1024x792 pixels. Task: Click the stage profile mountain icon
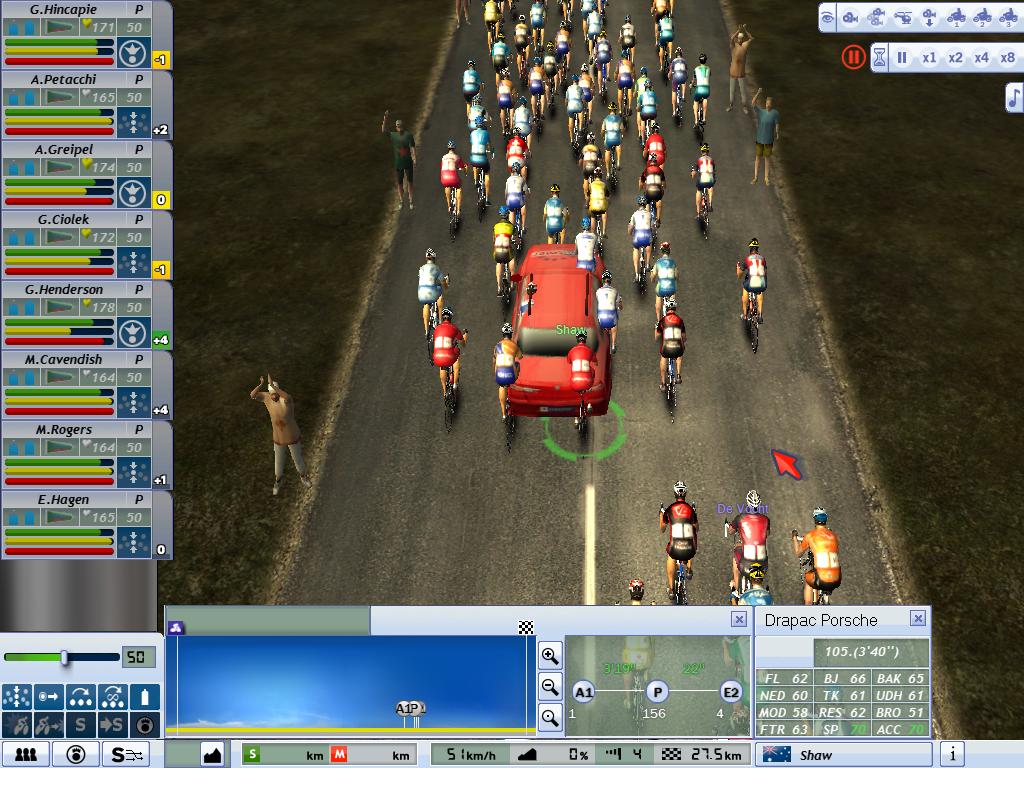pos(212,755)
